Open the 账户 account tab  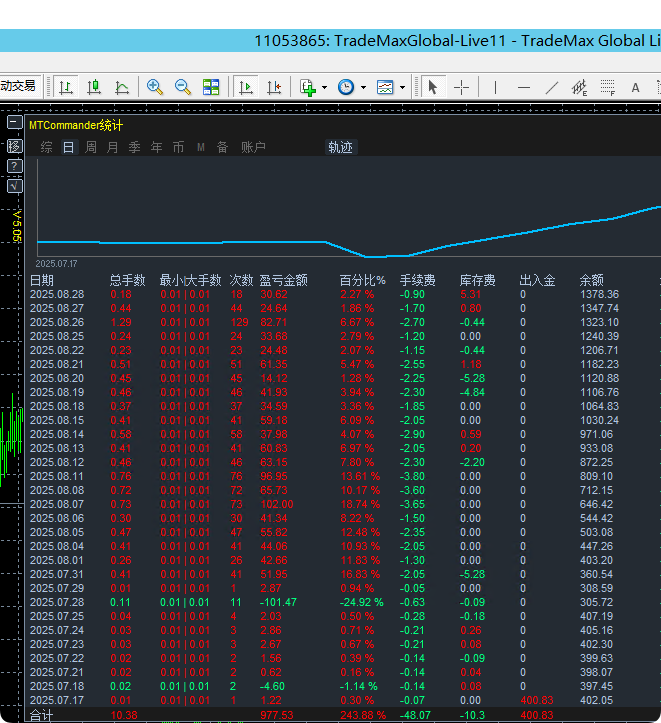253,147
